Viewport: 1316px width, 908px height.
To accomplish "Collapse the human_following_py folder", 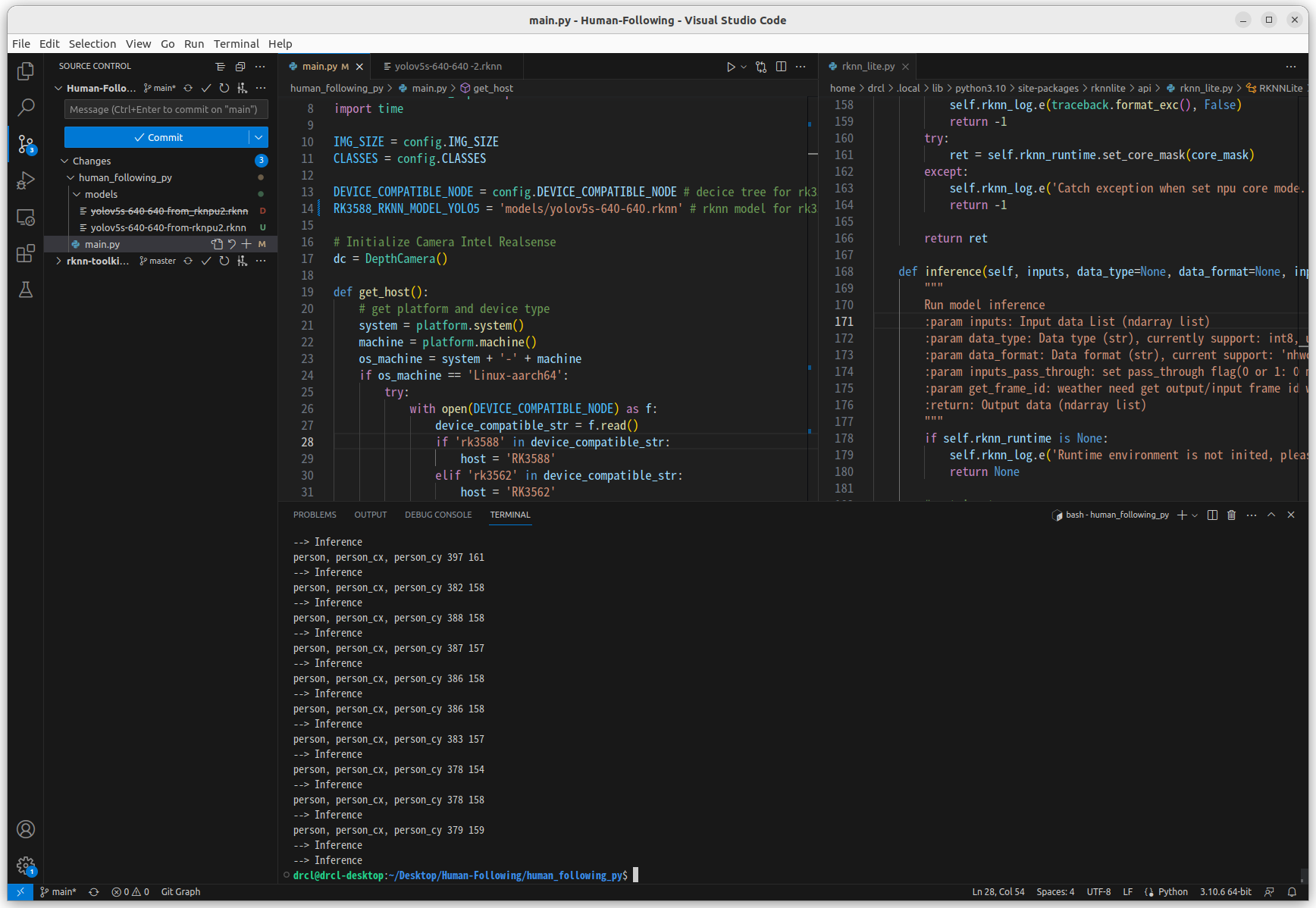I will click(x=70, y=177).
